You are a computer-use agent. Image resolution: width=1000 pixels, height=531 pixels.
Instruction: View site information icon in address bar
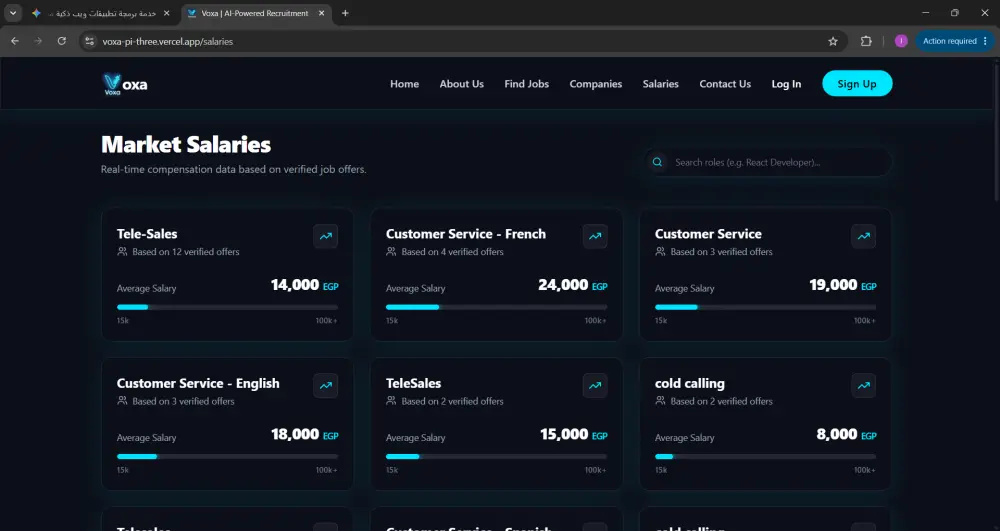click(90, 41)
